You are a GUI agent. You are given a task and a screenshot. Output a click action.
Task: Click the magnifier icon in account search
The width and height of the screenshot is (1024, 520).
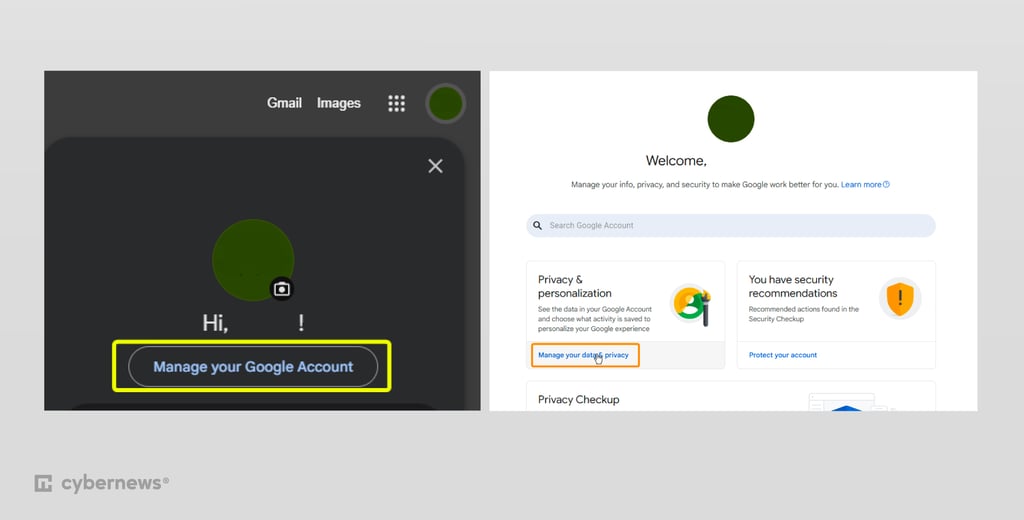click(537, 225)
